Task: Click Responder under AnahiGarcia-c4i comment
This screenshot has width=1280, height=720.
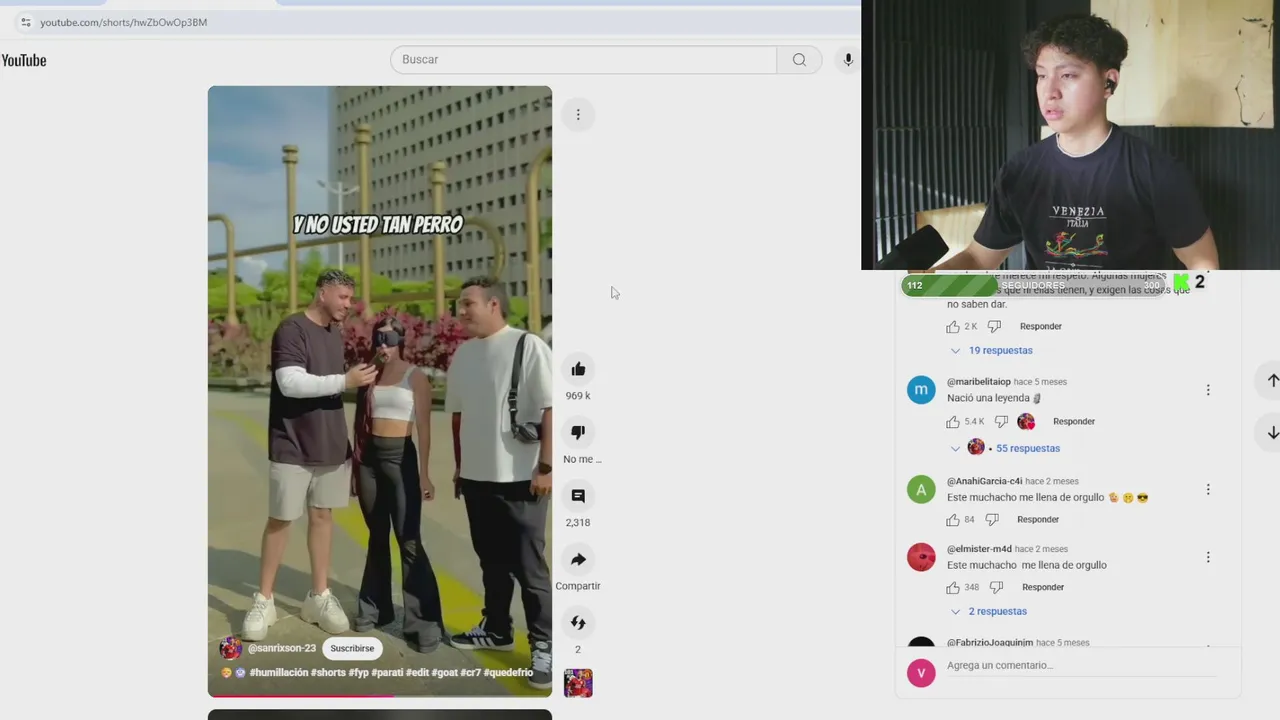Action: pos(1038,520)
